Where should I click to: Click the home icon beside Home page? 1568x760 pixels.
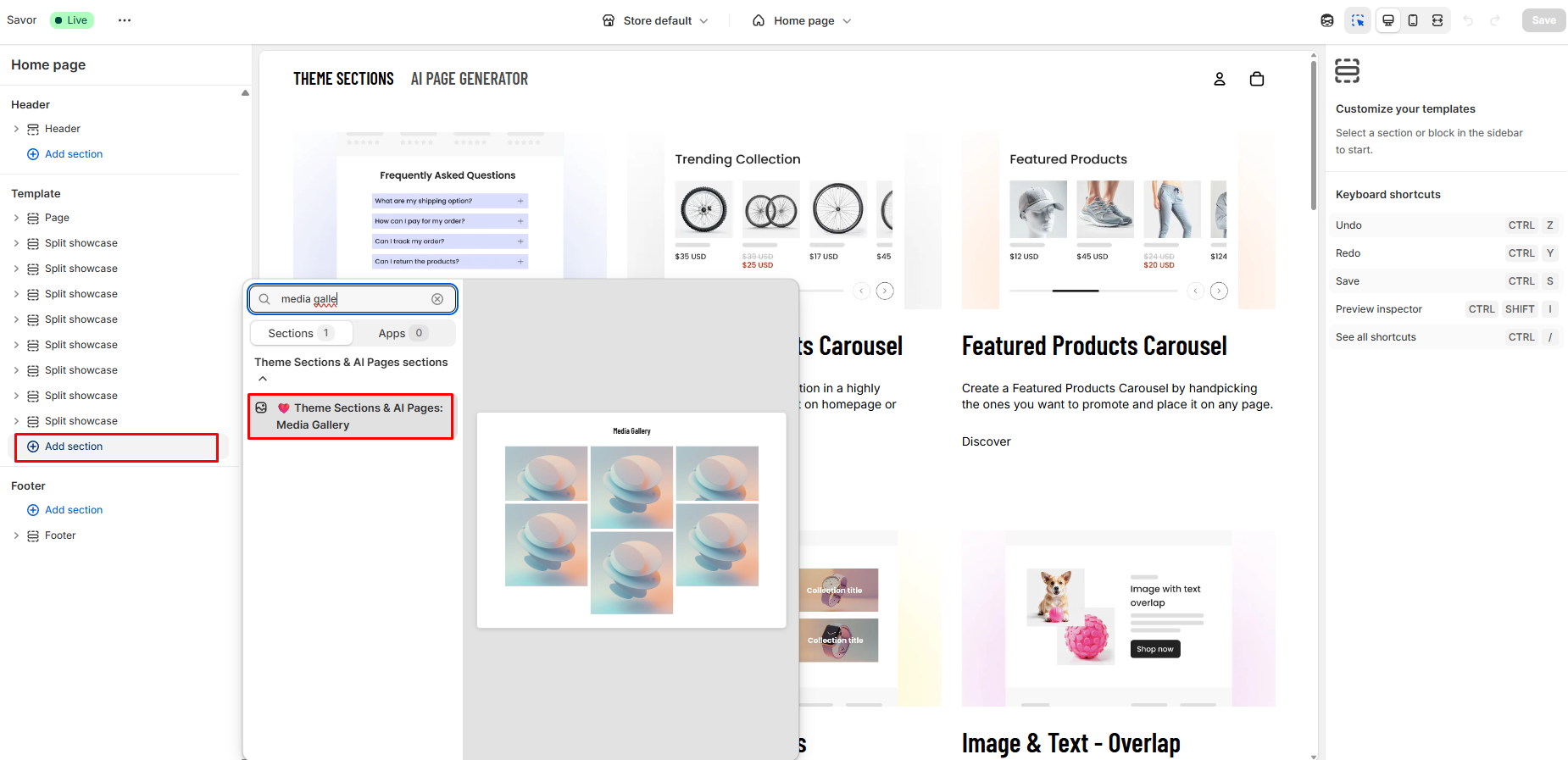point(759,20)
